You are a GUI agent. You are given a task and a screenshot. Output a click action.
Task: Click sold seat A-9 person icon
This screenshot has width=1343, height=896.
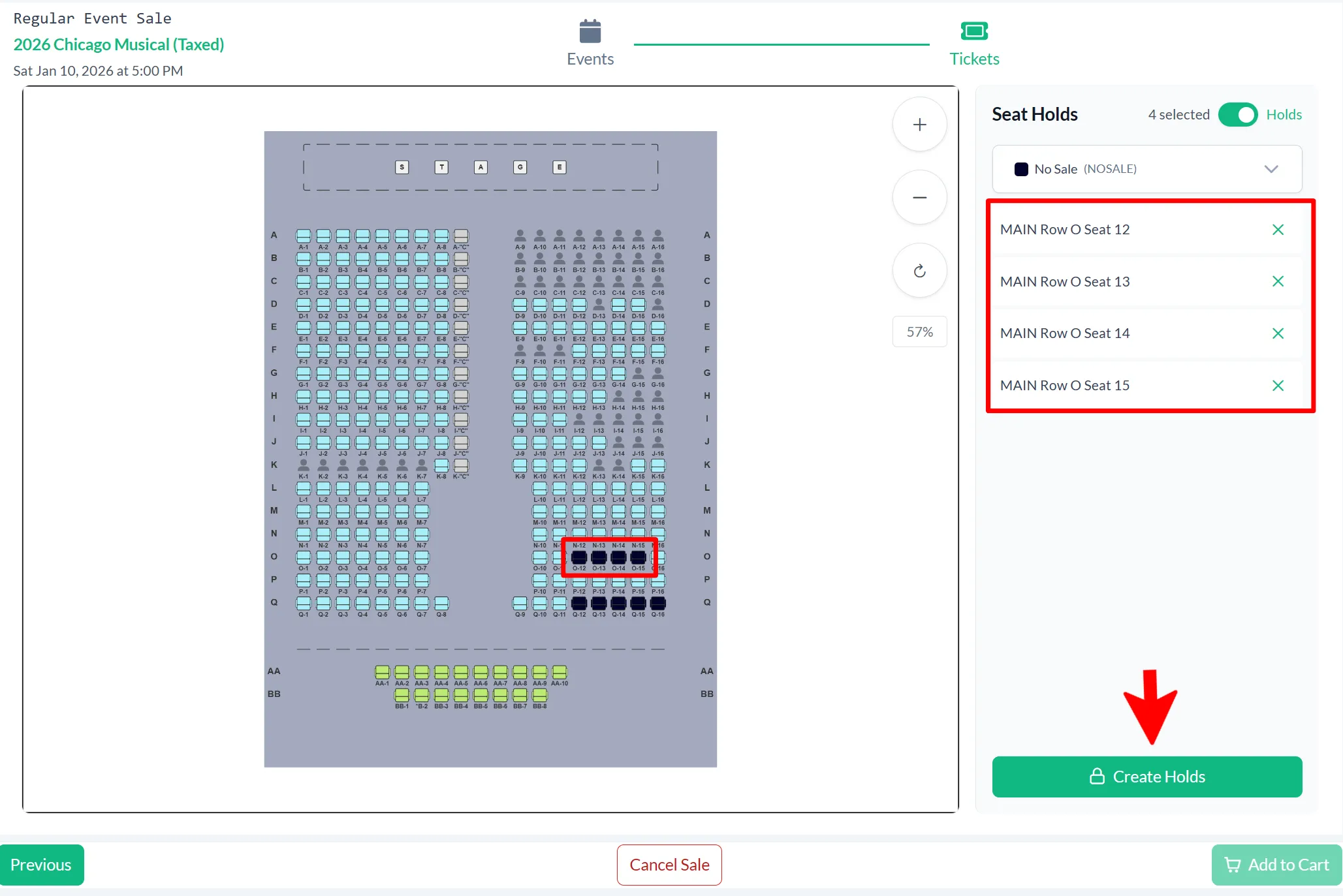click(x=520, y=236)
